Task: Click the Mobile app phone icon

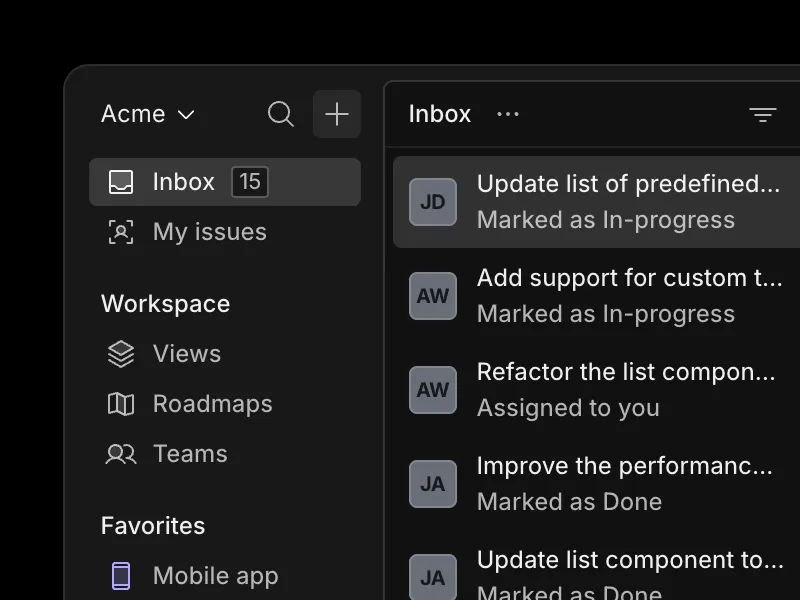Action: click(x=121, y=576)
